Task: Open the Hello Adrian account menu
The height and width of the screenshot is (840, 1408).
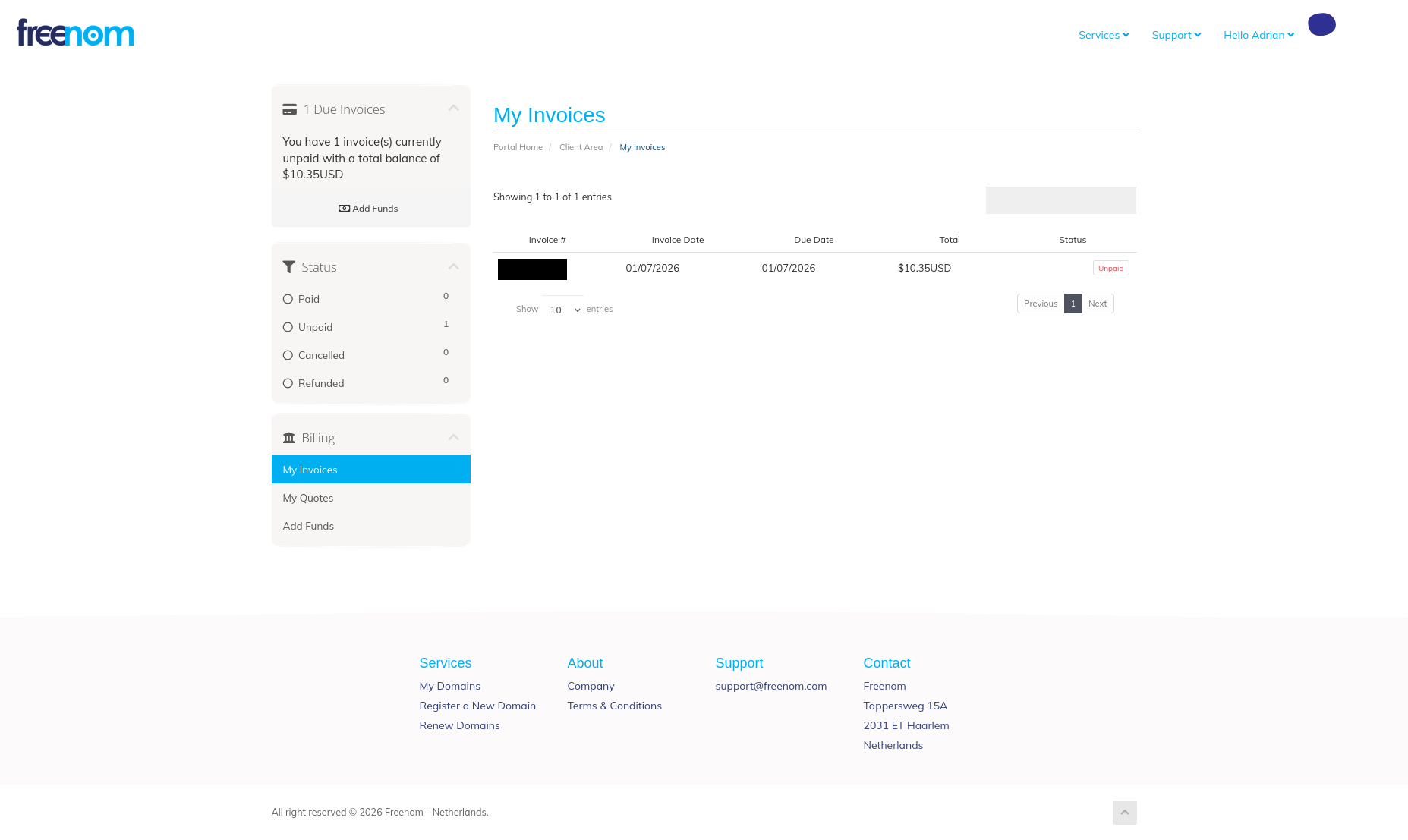Action: pyautogui.click(x=1258, y=35)
